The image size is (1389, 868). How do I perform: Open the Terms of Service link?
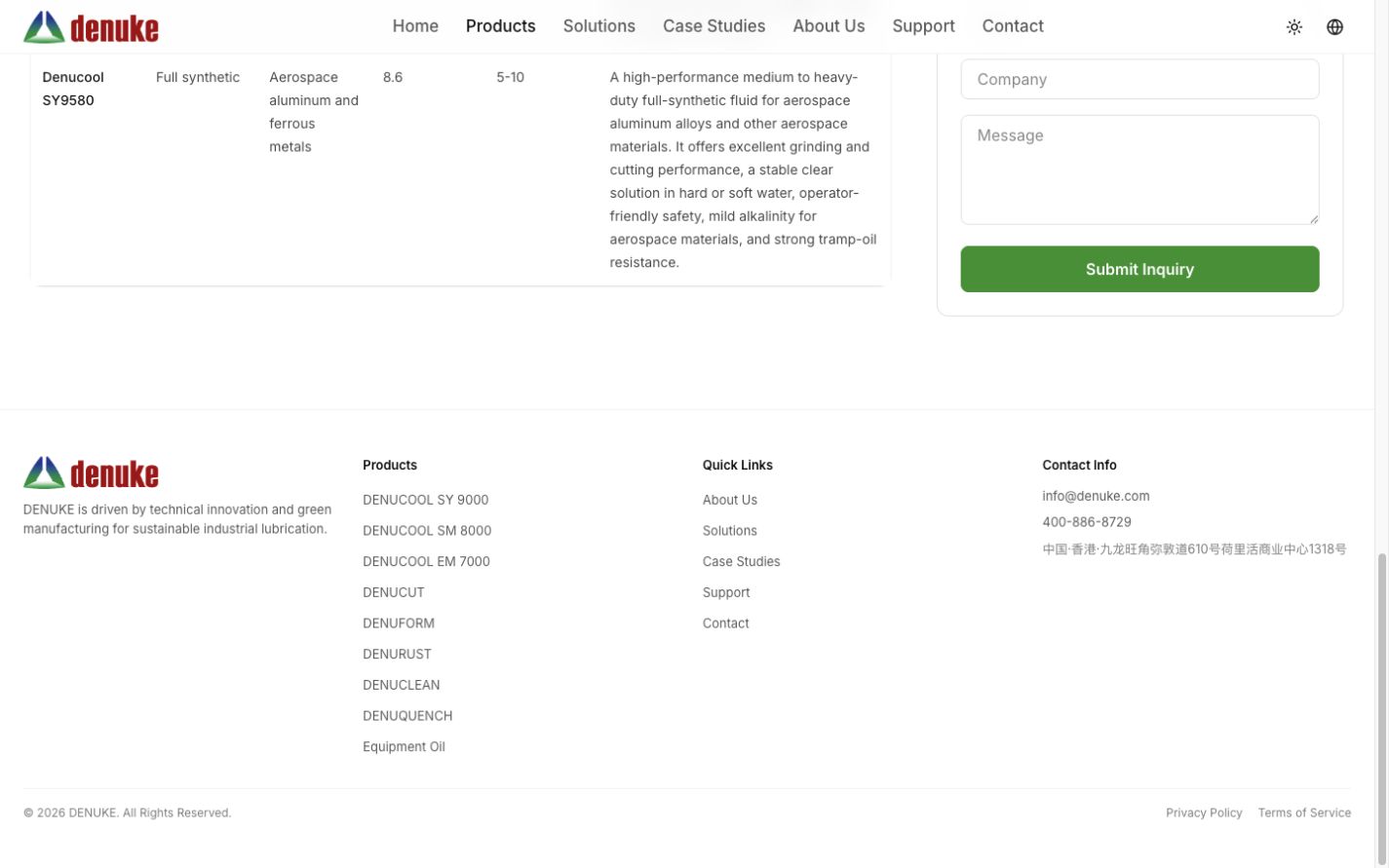[x=1304, y=812]
